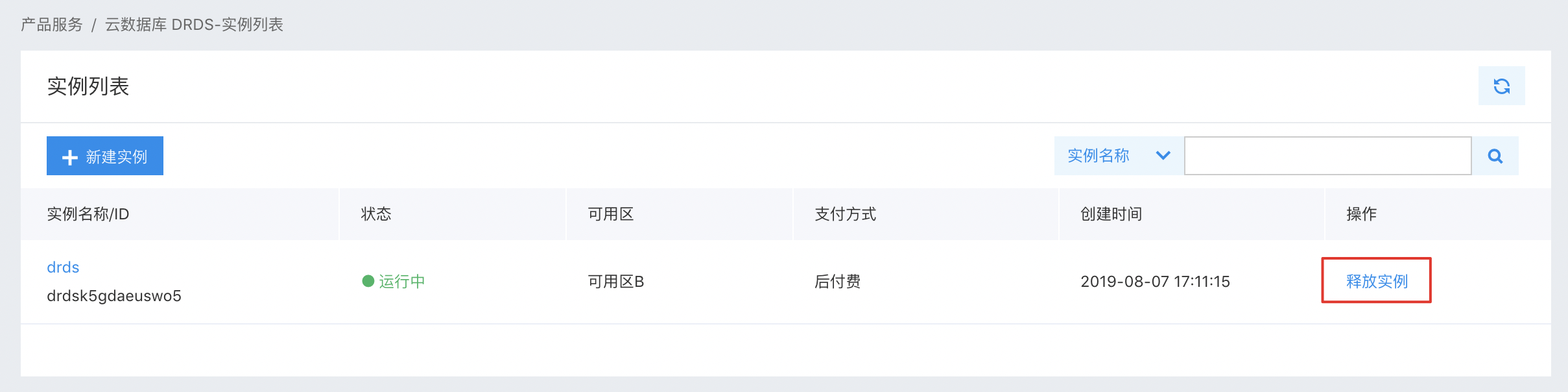Click the 释放实例 link
Viewport: 1568px width, 392px height.
pos(1377,281)
